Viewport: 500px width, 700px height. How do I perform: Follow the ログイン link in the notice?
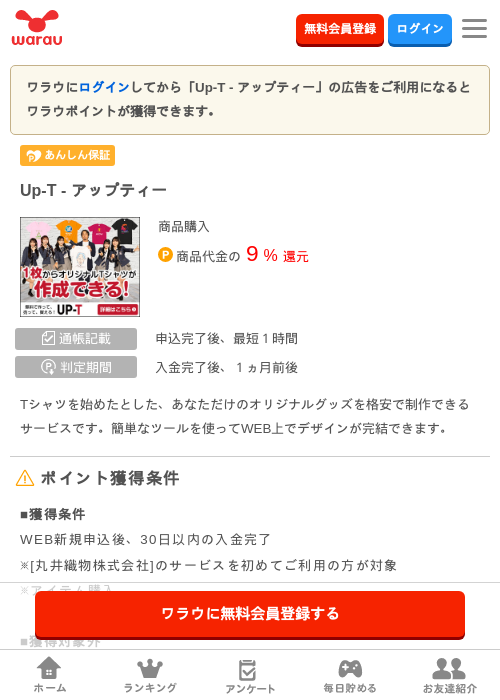click(x=104, y=87)
